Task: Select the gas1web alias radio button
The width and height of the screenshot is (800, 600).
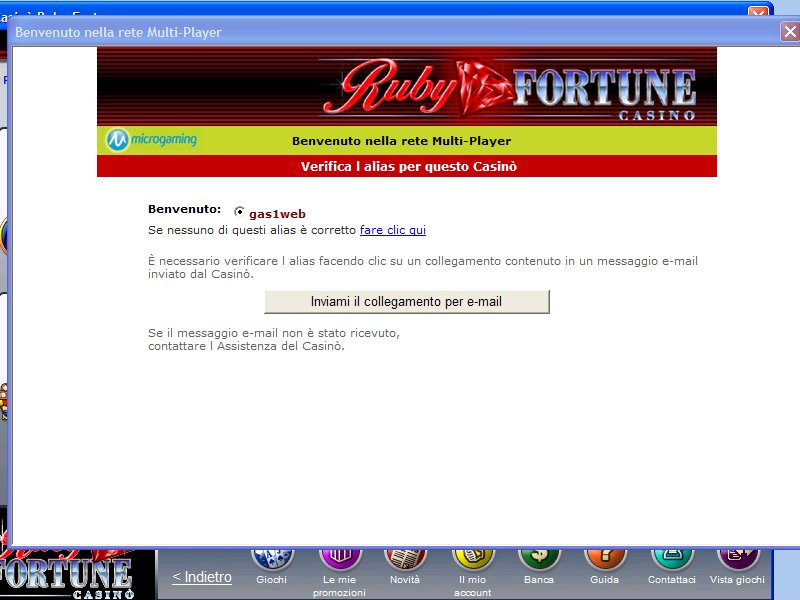Action: [238, 211]
